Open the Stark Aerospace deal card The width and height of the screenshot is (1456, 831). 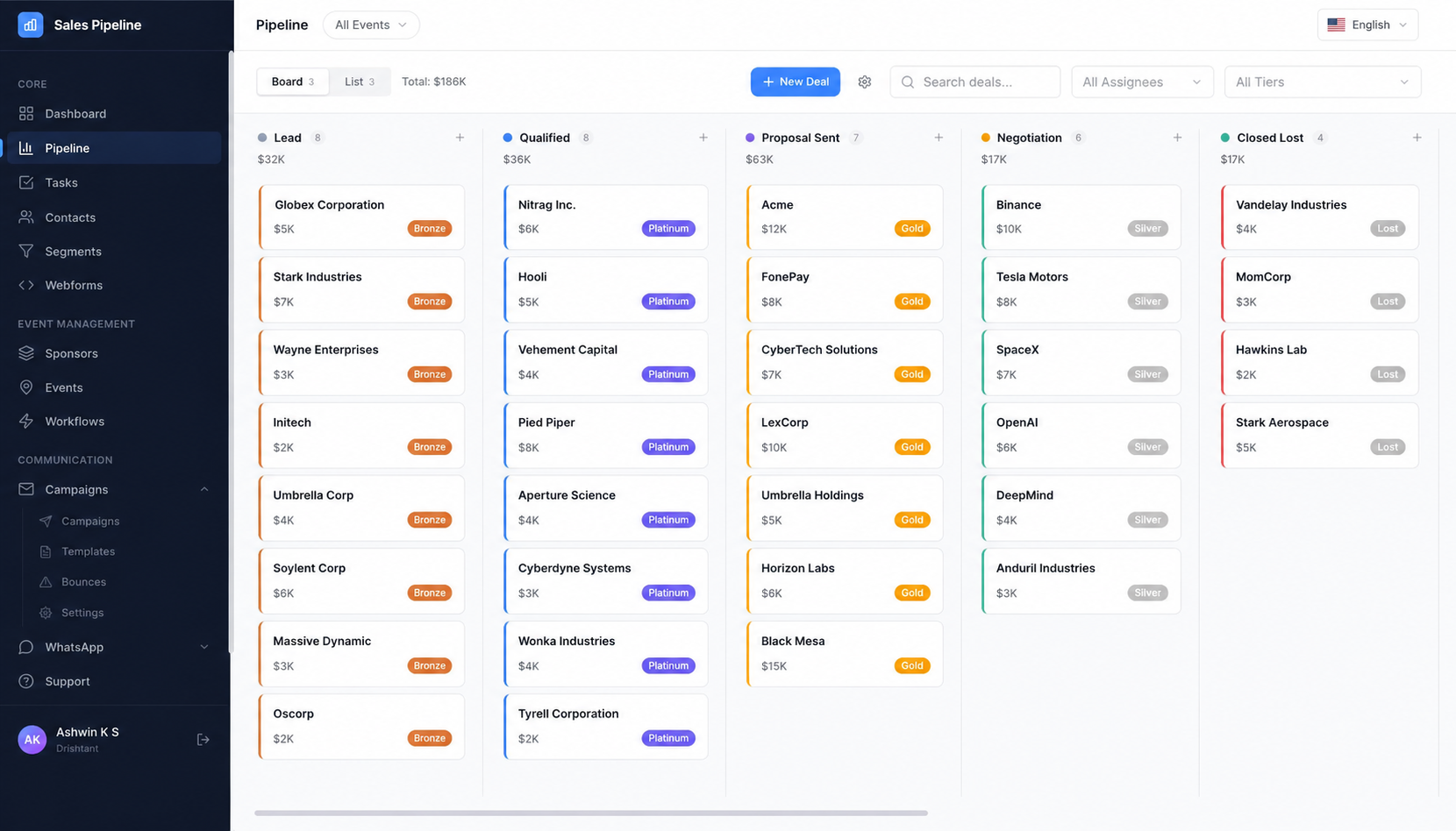pyautogui.click(x=1320, y=435)
